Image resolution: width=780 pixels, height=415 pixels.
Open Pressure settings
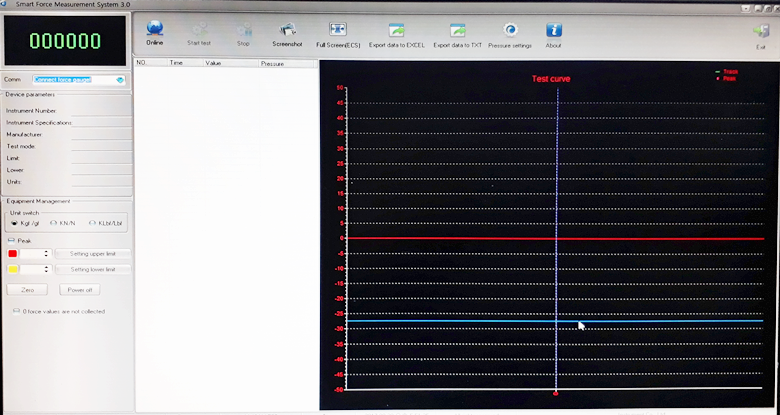pos(510,30)
